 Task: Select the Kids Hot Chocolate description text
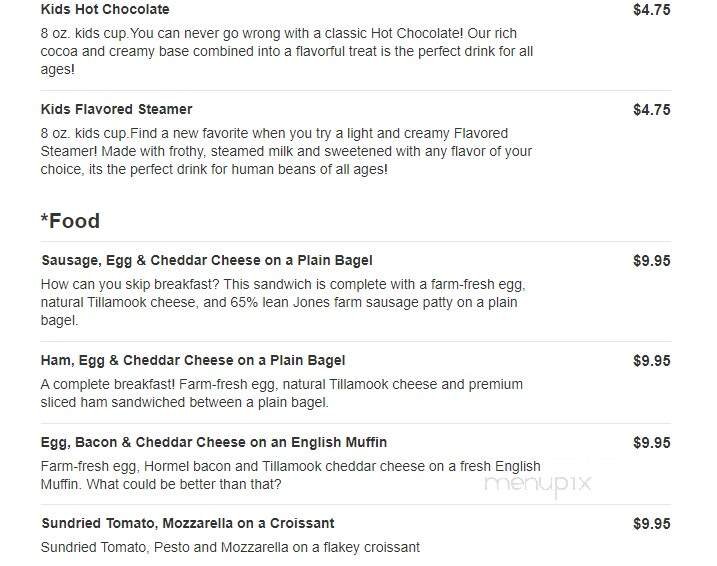(287, 52)
